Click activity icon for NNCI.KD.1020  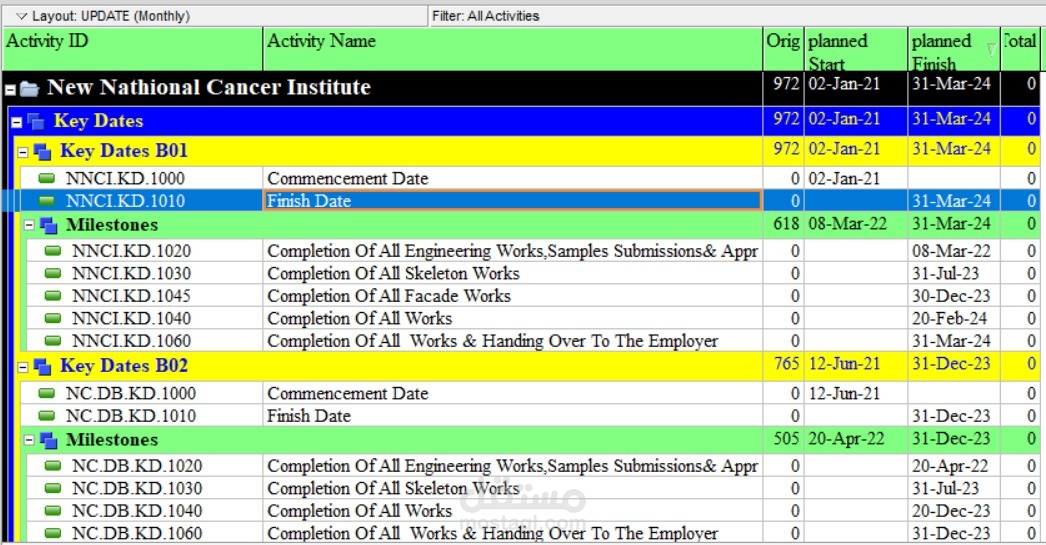pyautogui.click(x=53, y=251)
